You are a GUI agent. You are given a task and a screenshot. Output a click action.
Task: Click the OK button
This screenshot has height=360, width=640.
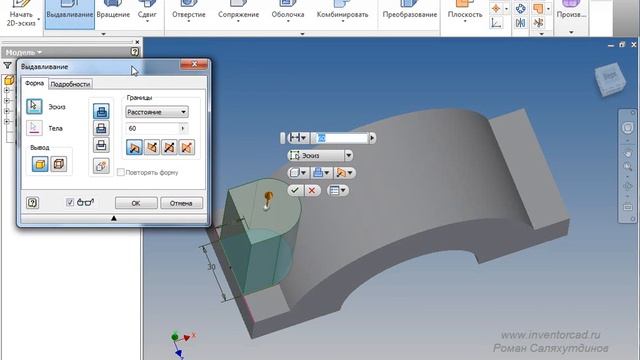136,203
